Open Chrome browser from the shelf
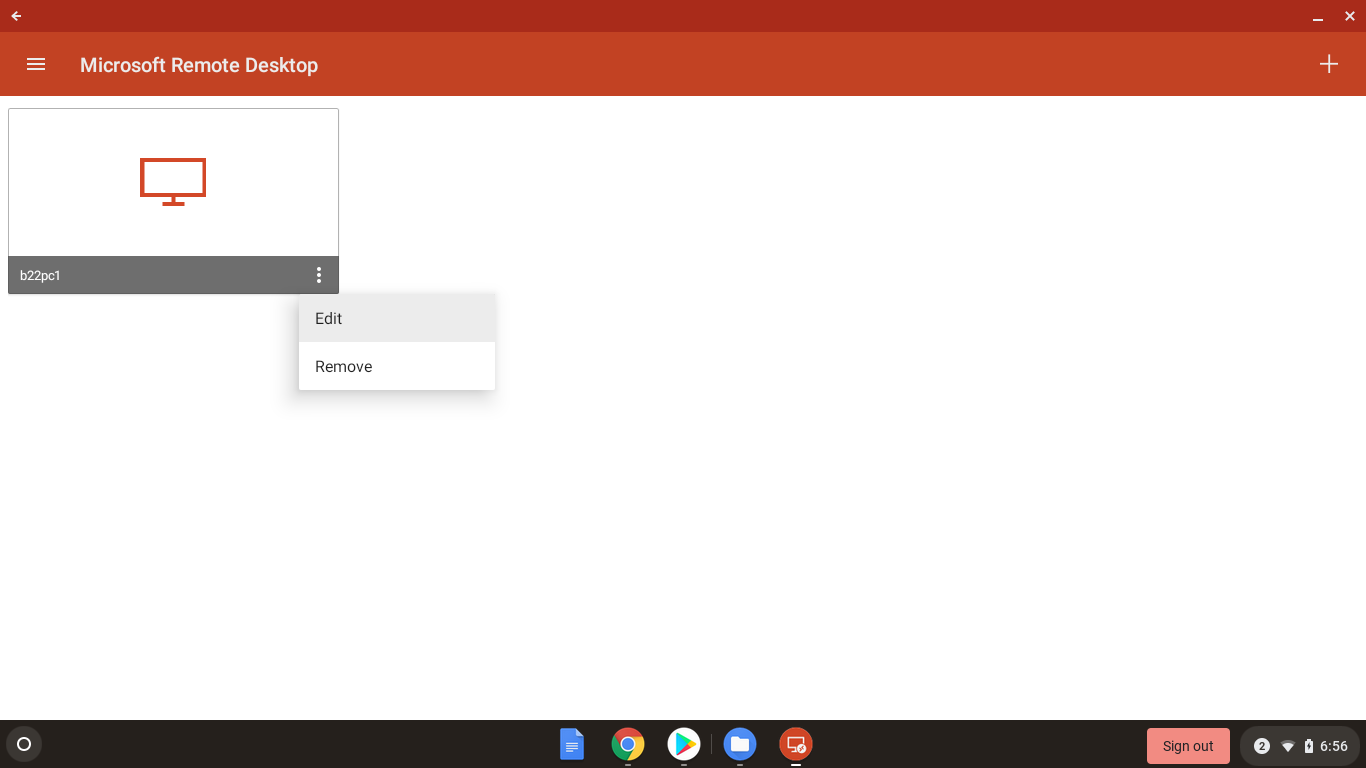Screen dimensions: 1366x768 (628, 744)
